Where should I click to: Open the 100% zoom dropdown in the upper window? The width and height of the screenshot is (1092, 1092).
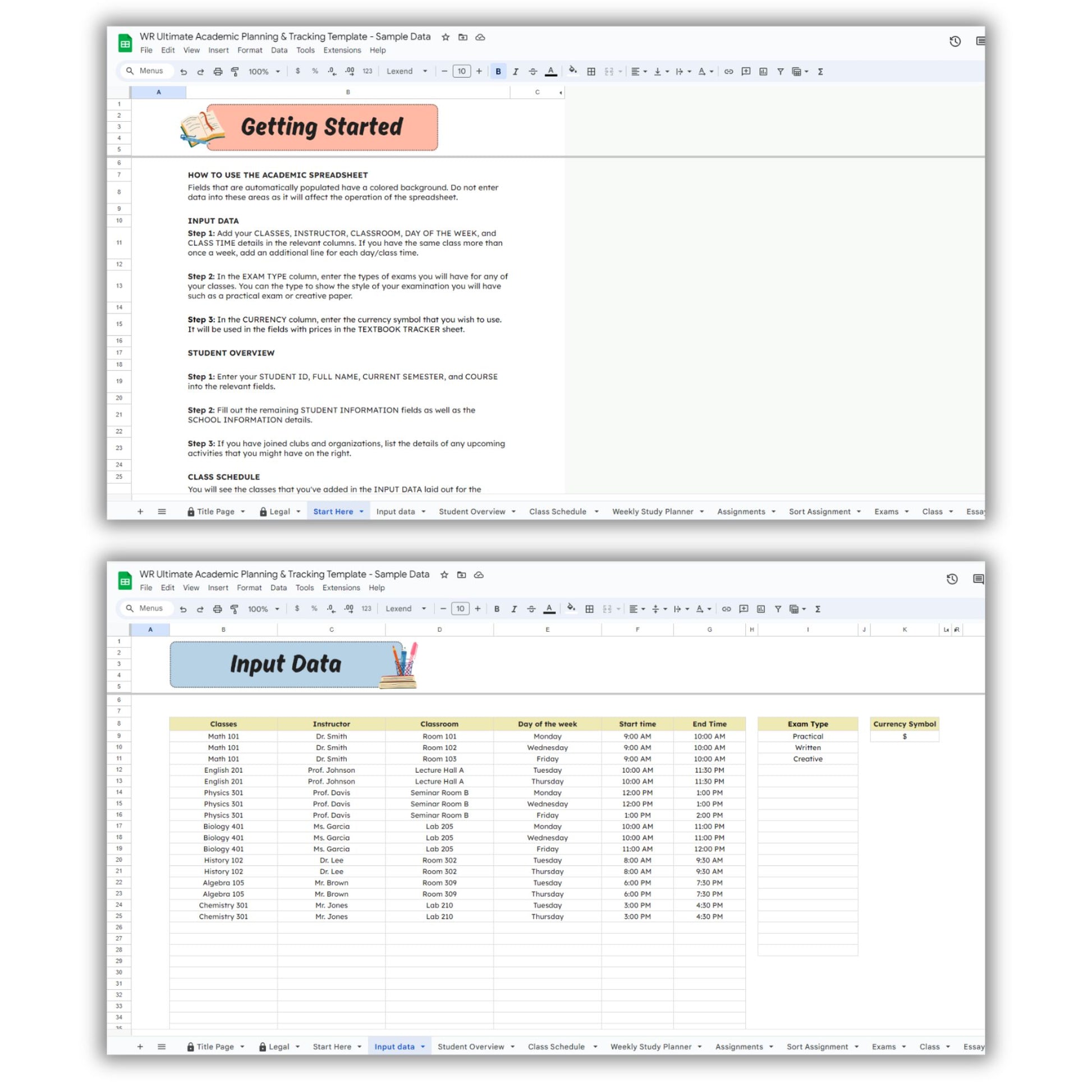click(264, 72)
